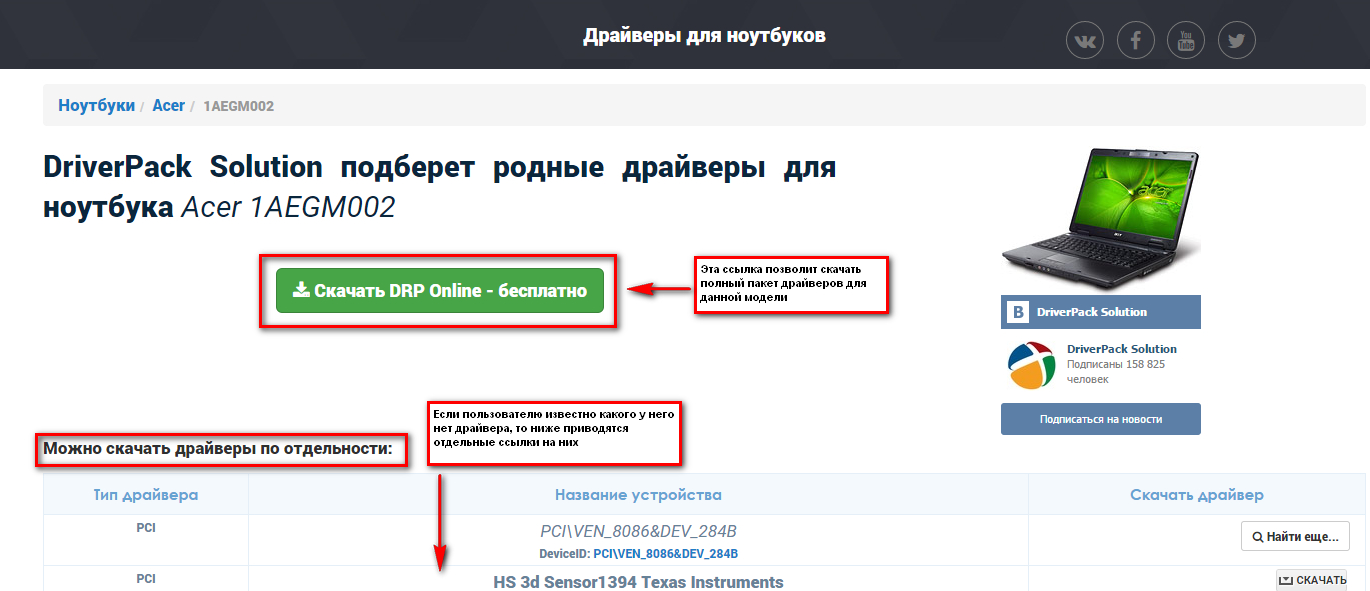Click the 1AEGM002 breadcrumb item
Image resolution: width=1370 pixels, height=591 pixels.
click(238, 106)
